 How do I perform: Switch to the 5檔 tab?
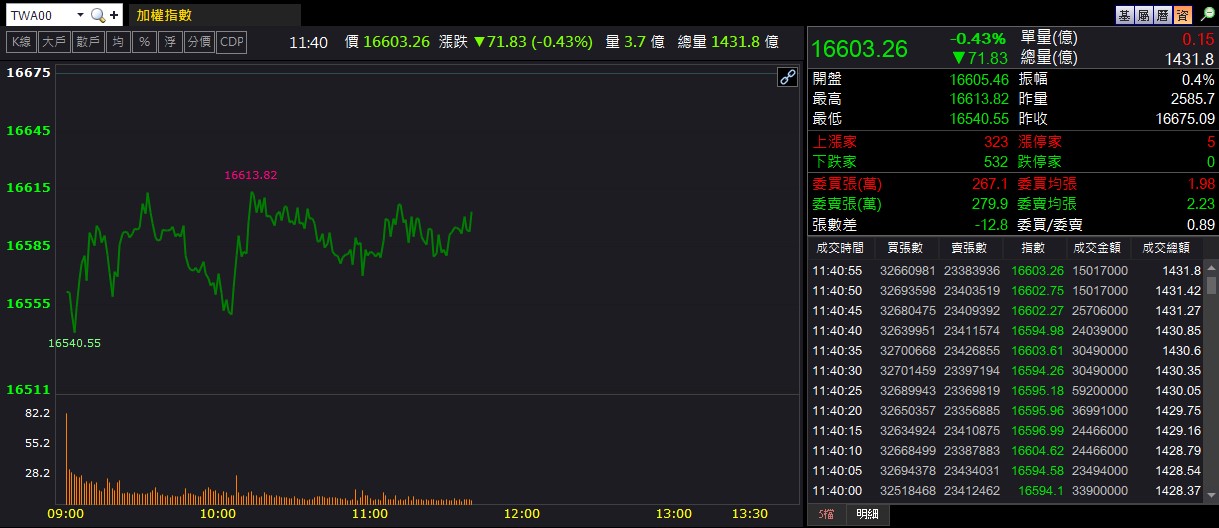[x=826, y=514]
